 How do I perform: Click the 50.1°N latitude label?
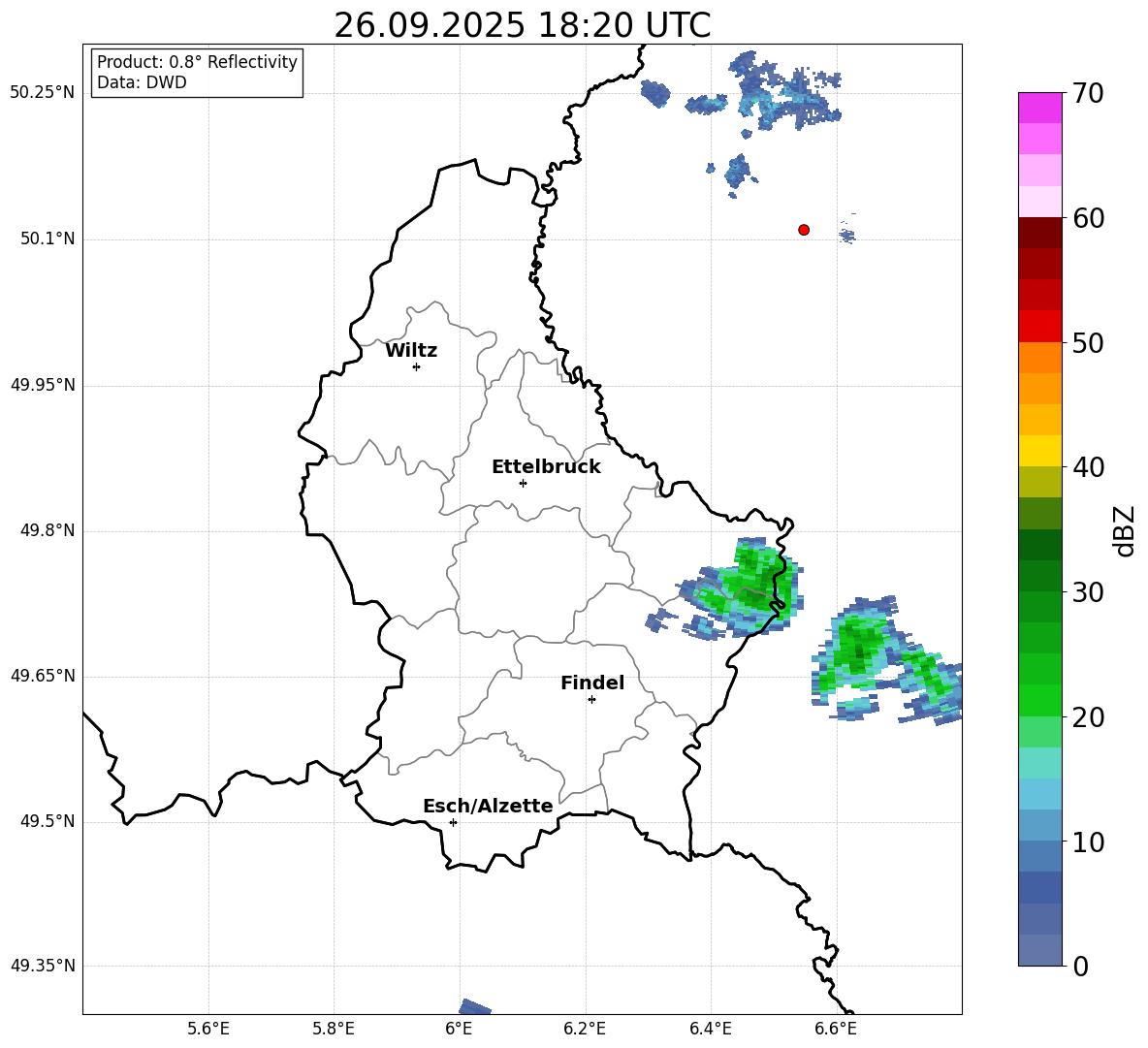[48, 239]
